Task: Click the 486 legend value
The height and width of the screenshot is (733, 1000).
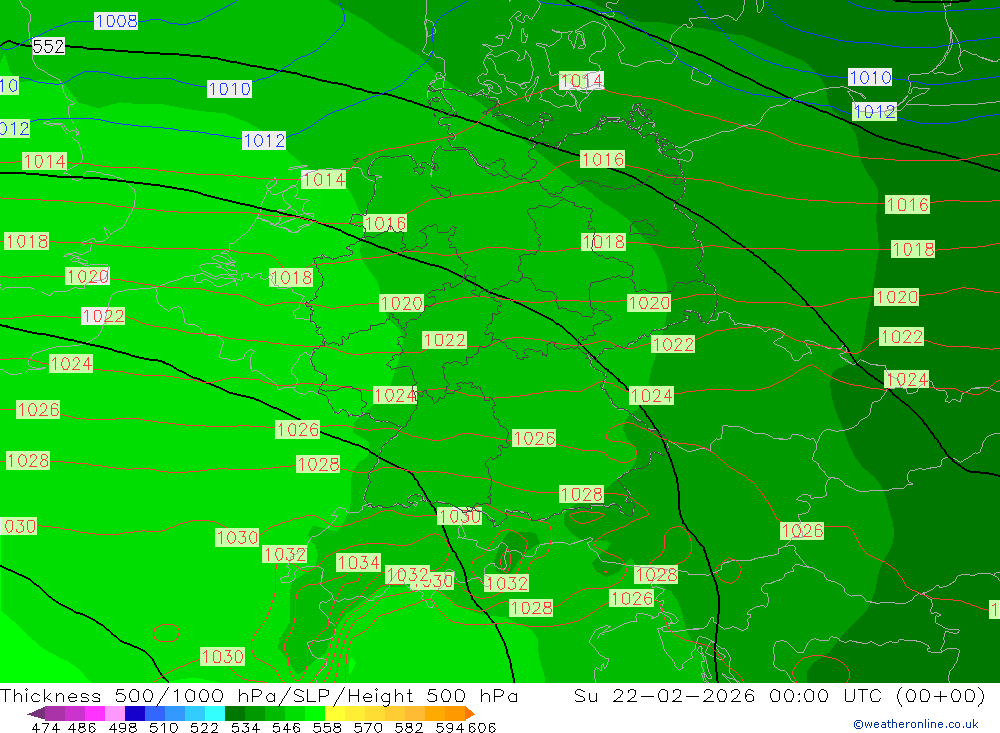Action: coord(82,727)
